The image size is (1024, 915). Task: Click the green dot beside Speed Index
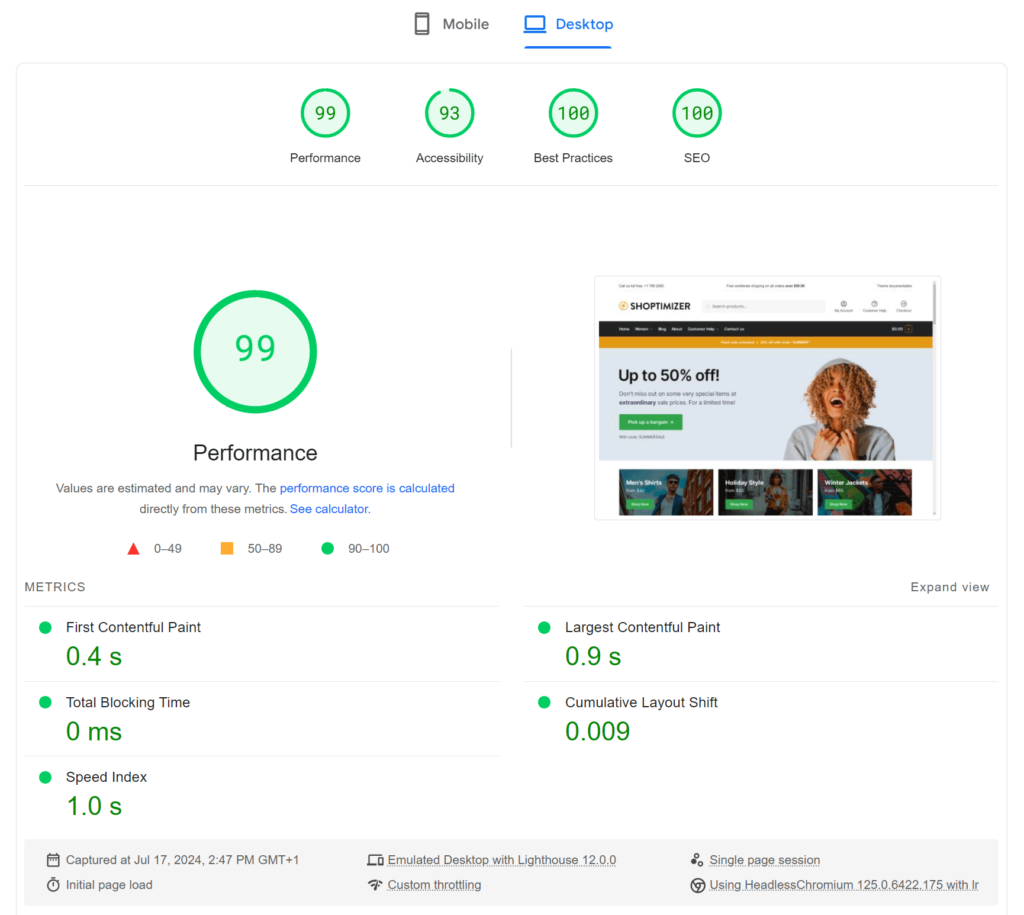coord(44,777)
